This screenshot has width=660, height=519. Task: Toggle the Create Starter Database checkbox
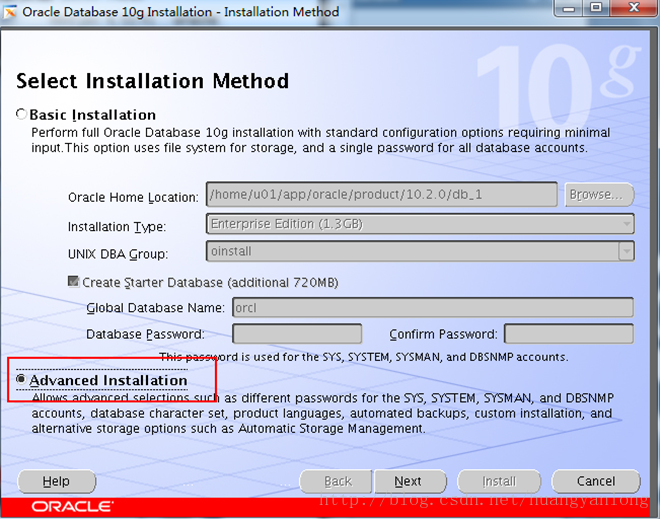point(74,282)
